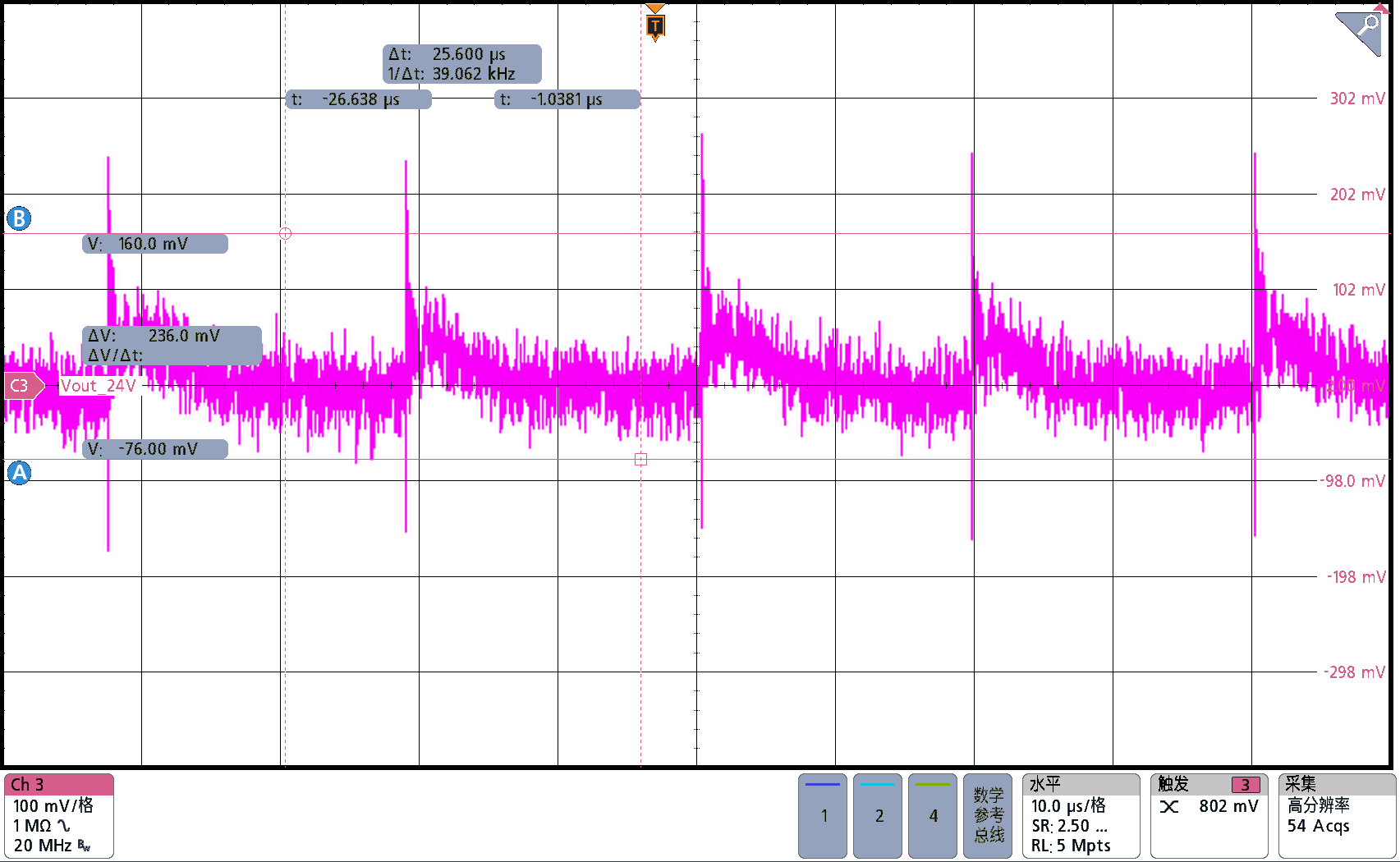Click the -98.0 mV scale label
This screenshot has width=1400, height=862.
point(1352,481)
